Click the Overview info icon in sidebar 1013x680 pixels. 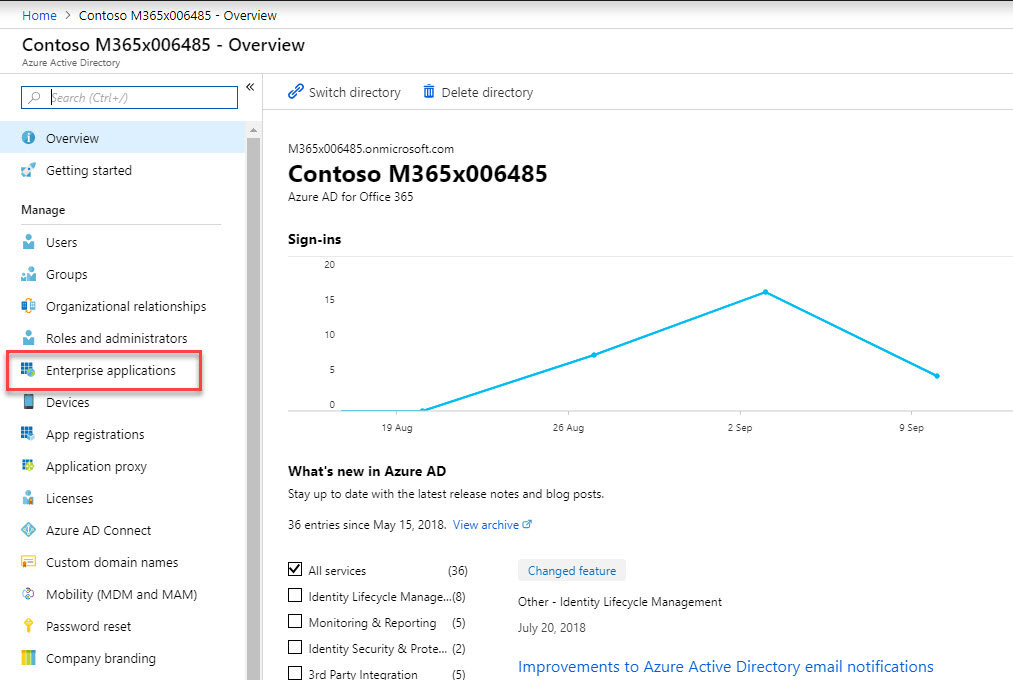[x=28, y=138]
